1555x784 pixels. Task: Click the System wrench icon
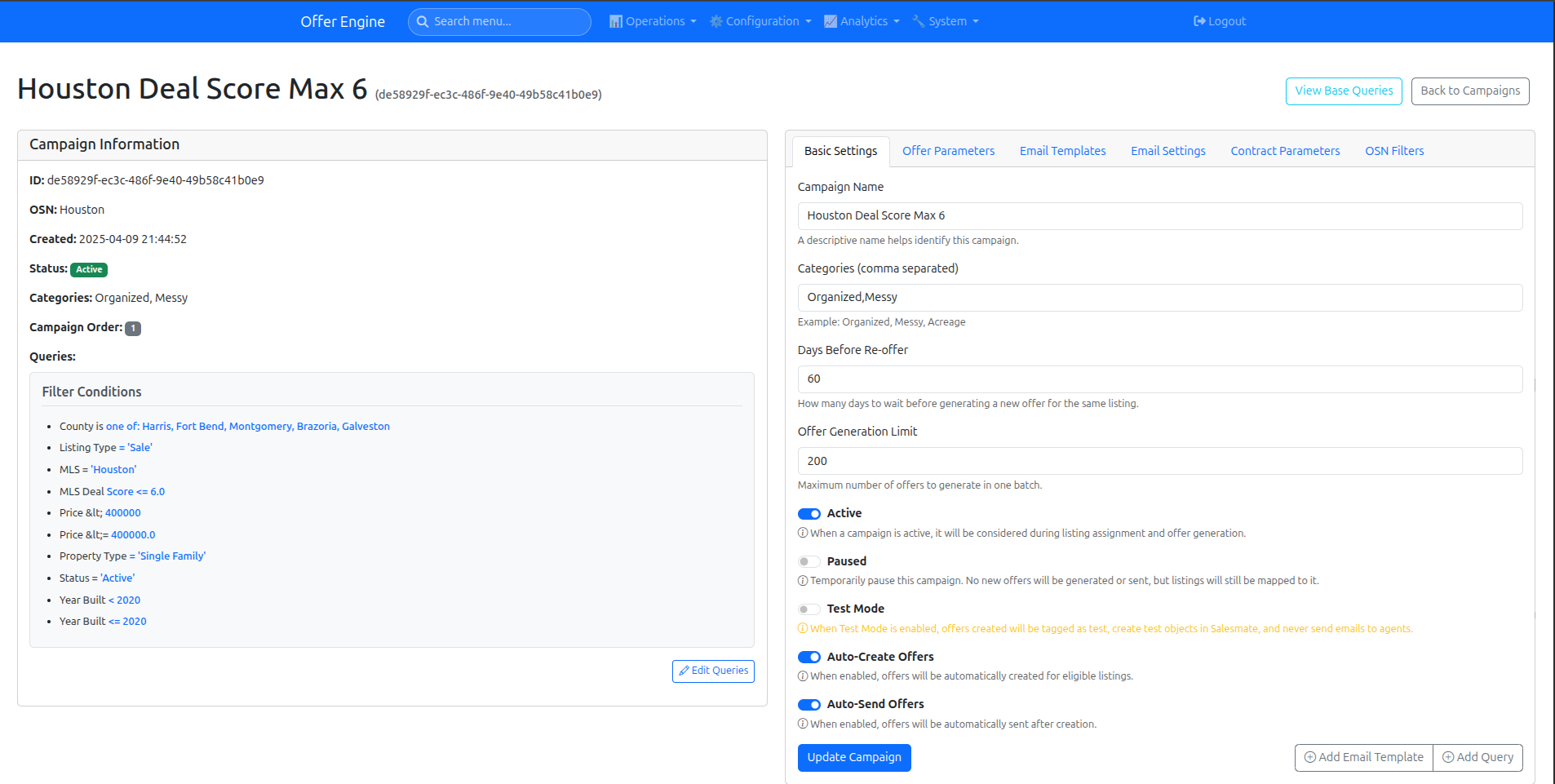tap(919, 21)
